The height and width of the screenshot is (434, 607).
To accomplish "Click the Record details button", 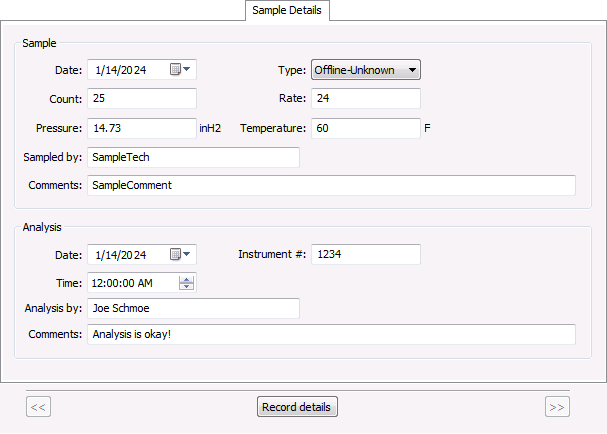I will (297, 407).
